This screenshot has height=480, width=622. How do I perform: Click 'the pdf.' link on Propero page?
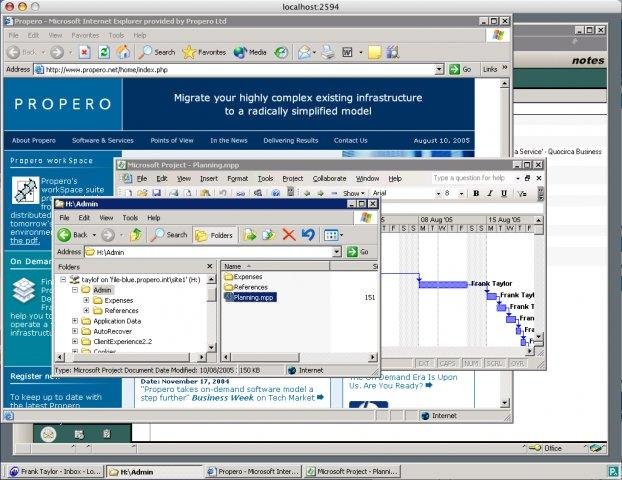[x=25, y=240]
